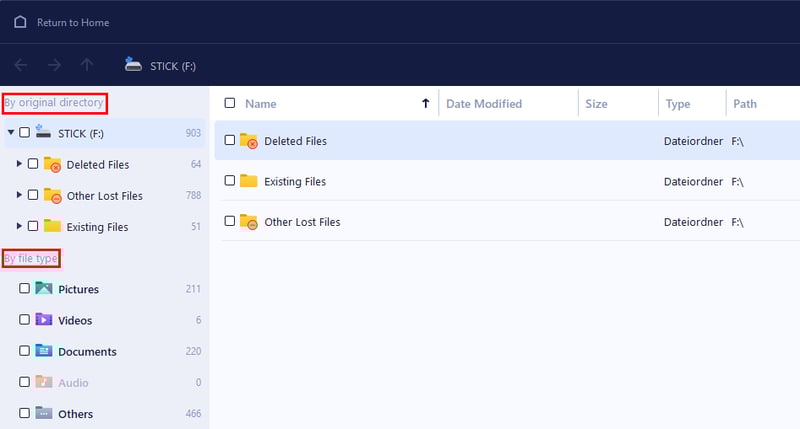Viewport: 800px width, 429px height.
Task: Click Return to Home link
Action: coord(73,22)
